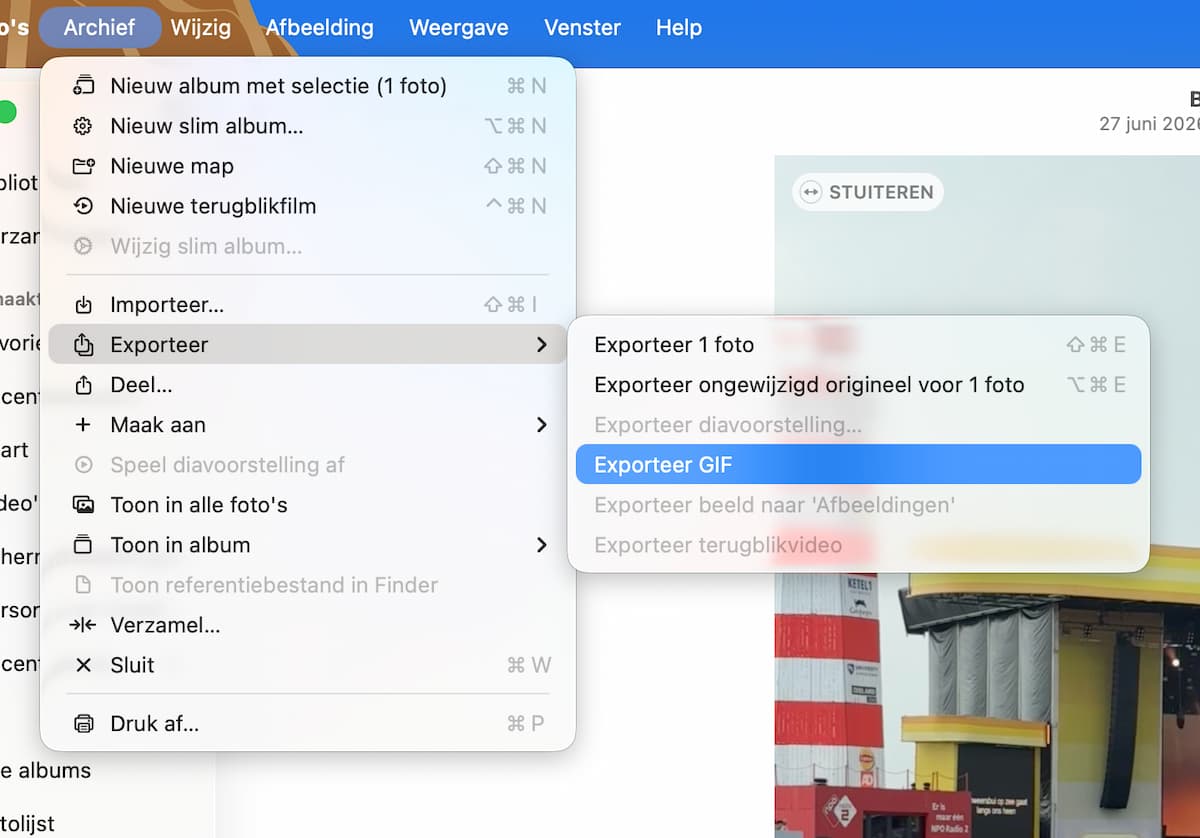
Task: Click the share icon beside Deel
Action: point(84,385)
